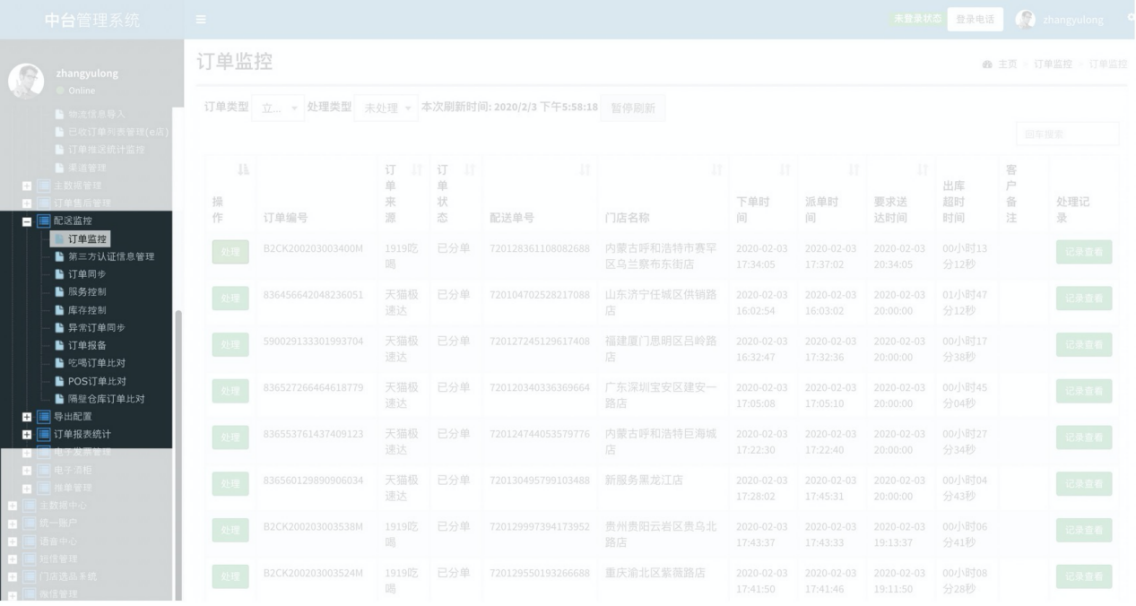Click the home icon in breadcrumb
The width and height of the screenshot is (1136, 606).
pos(987,65)
